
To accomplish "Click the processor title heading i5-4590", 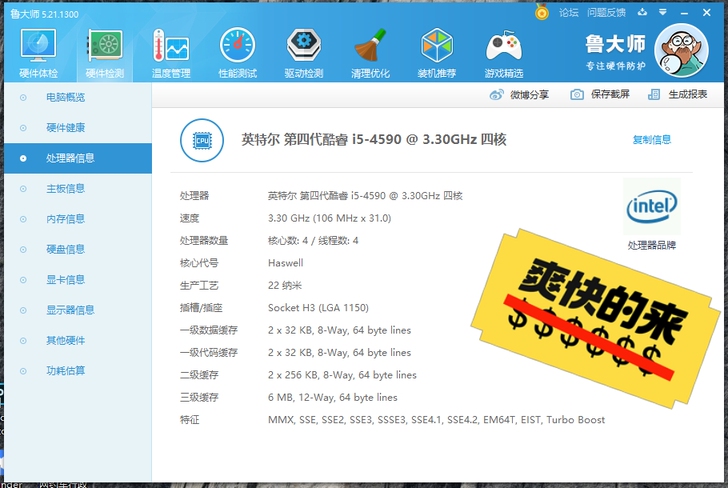I will tap(374, 139).
